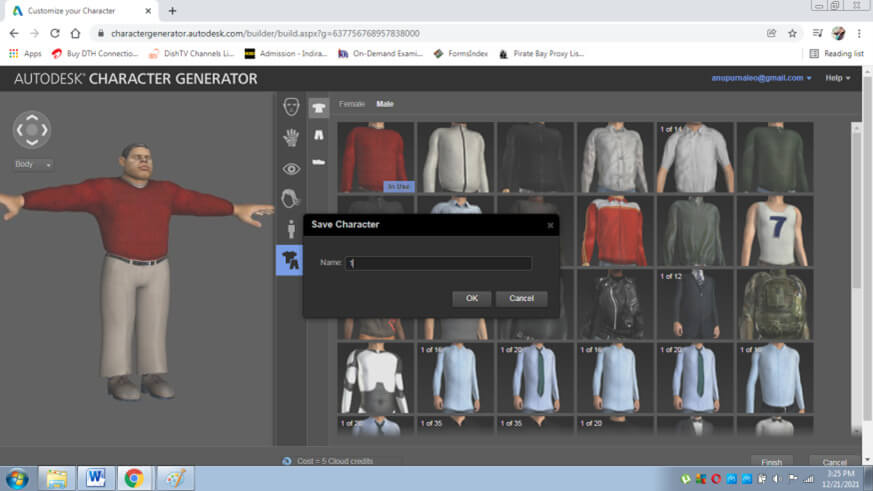
Task: Open FormsIndex bookmark
Action: 460,53
